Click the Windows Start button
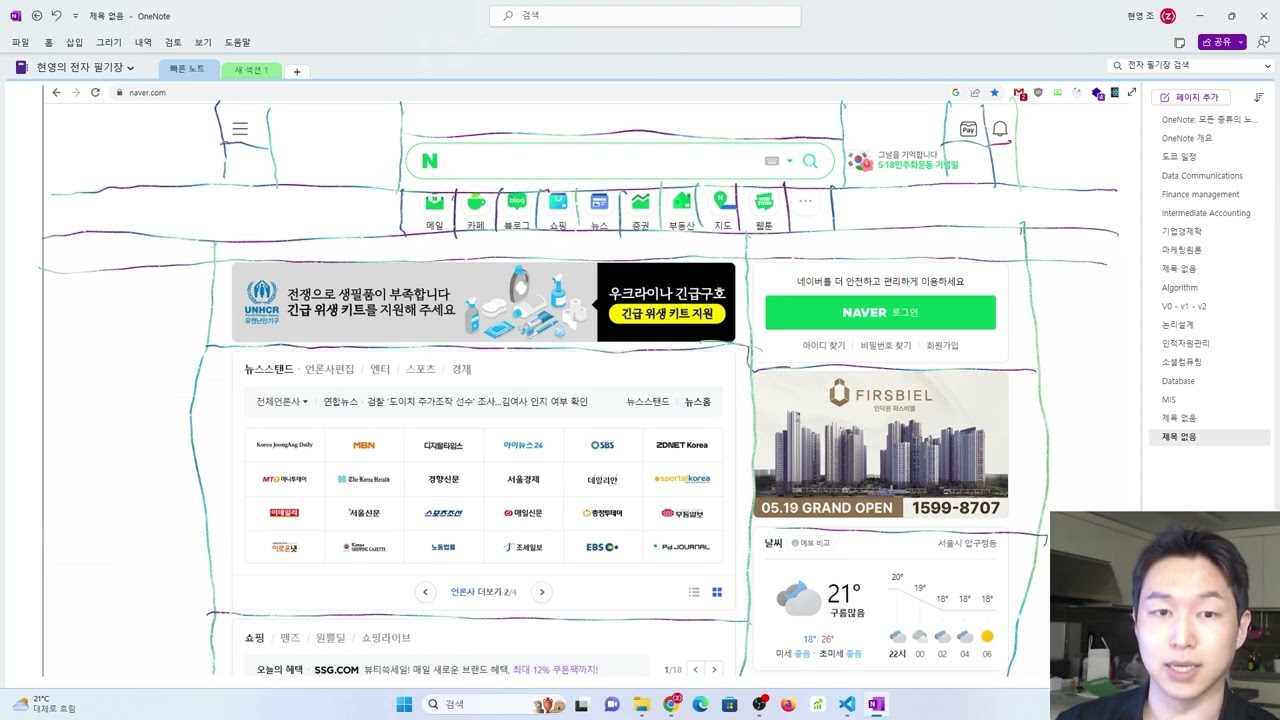This screenshot has height=720, width=1280. (404, 704)
